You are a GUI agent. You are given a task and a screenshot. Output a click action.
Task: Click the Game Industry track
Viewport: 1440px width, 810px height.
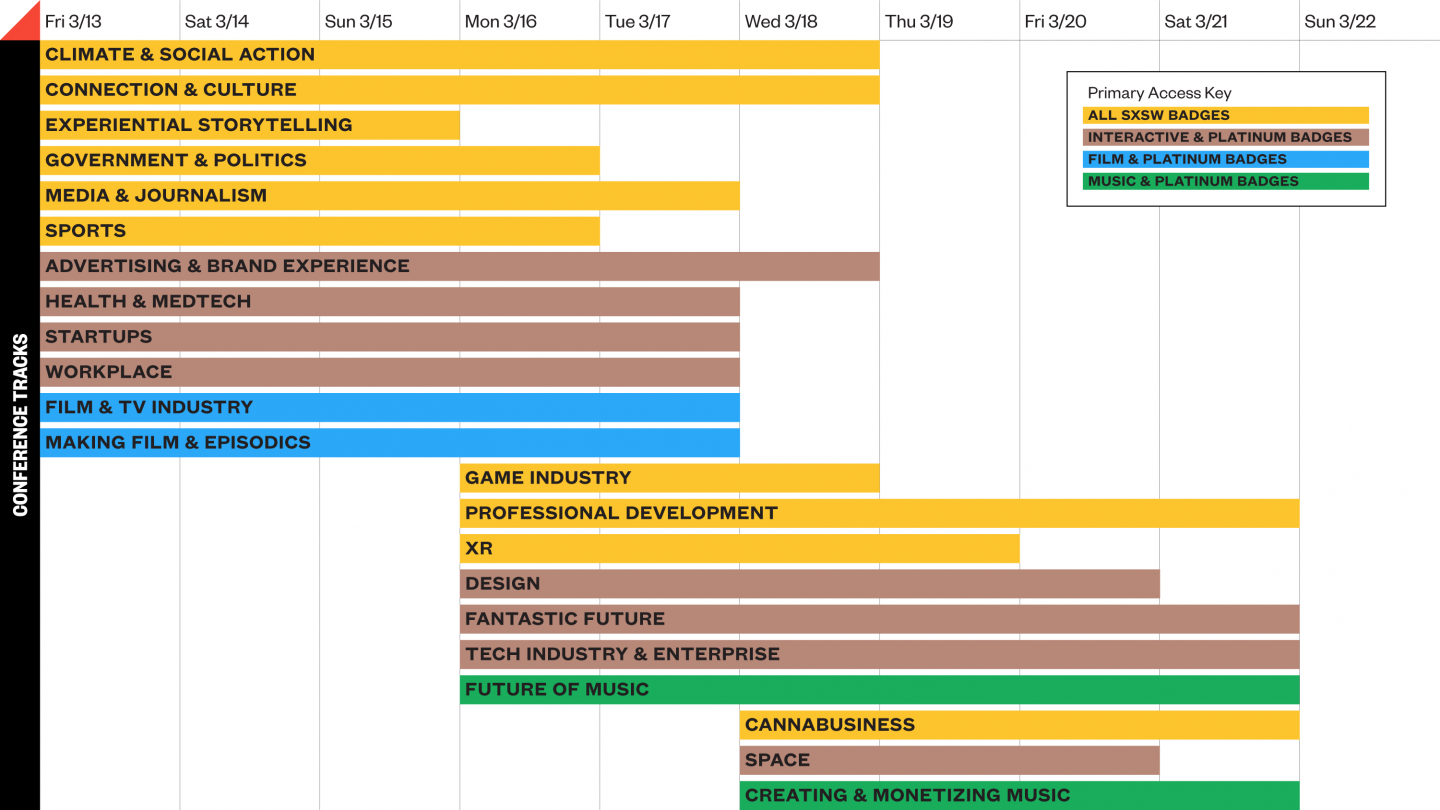[669, 478]
